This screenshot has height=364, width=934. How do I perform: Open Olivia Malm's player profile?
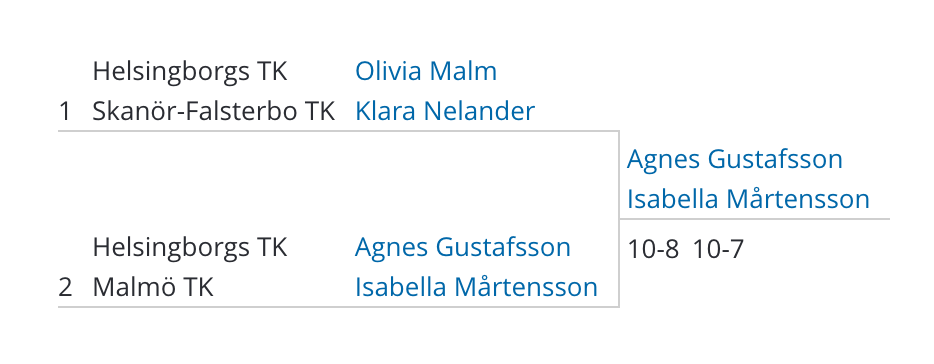tap(426, 71)
